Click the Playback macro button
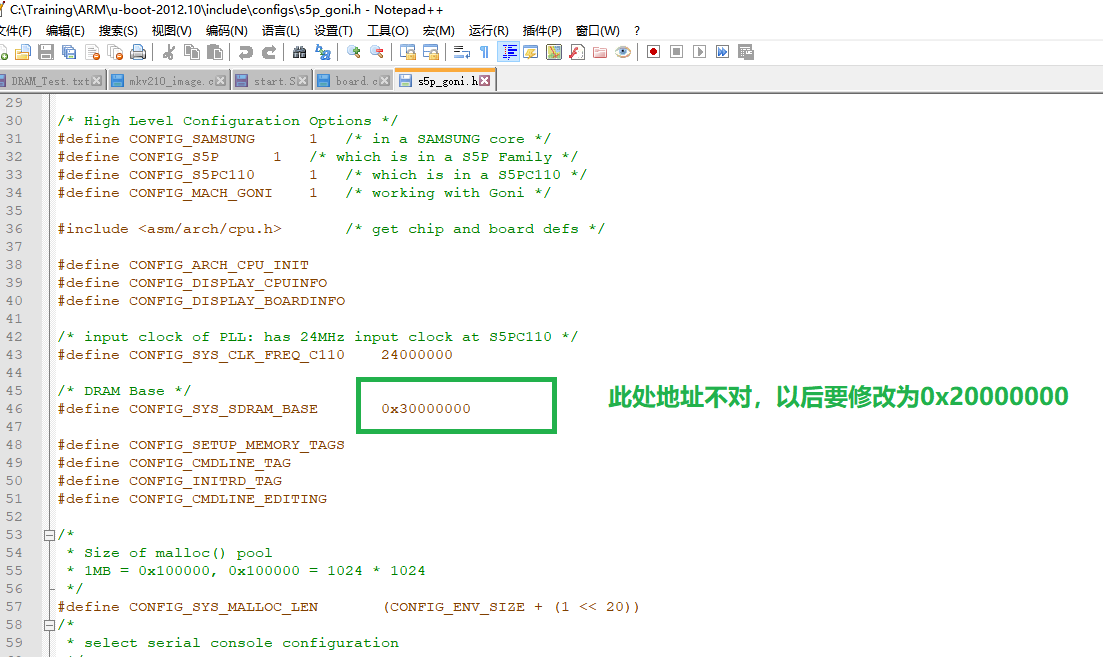Screen dimensions: 1103x657 (699, 52)
